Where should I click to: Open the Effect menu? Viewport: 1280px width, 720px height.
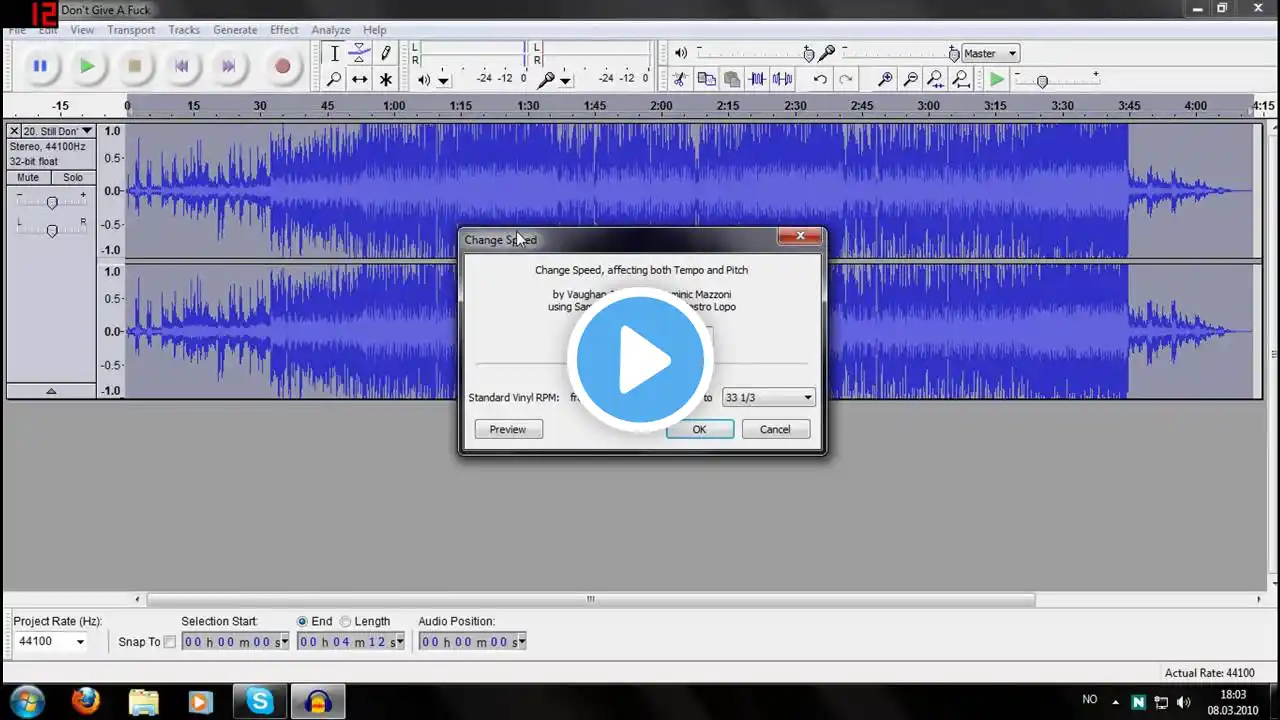(284, 30)
